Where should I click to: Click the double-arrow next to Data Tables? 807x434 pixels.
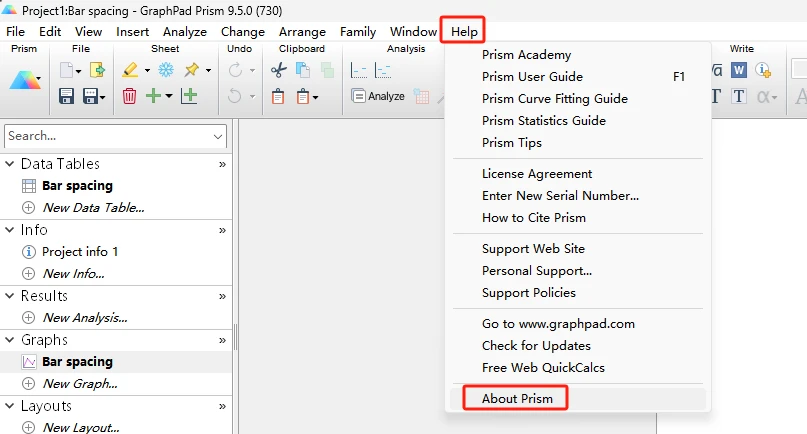point(222,164)
